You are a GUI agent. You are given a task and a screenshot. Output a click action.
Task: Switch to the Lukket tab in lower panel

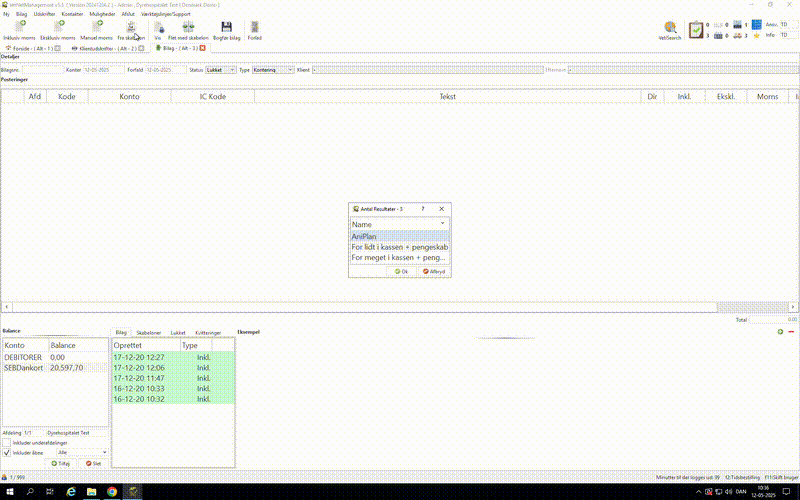pyautogui.click(x=178, y=333)
